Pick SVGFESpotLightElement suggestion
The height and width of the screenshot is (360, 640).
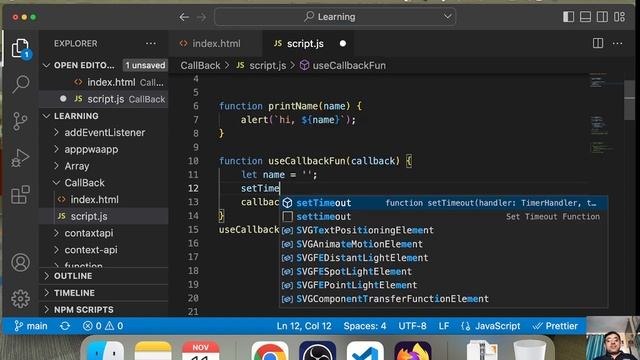(444, 271)
